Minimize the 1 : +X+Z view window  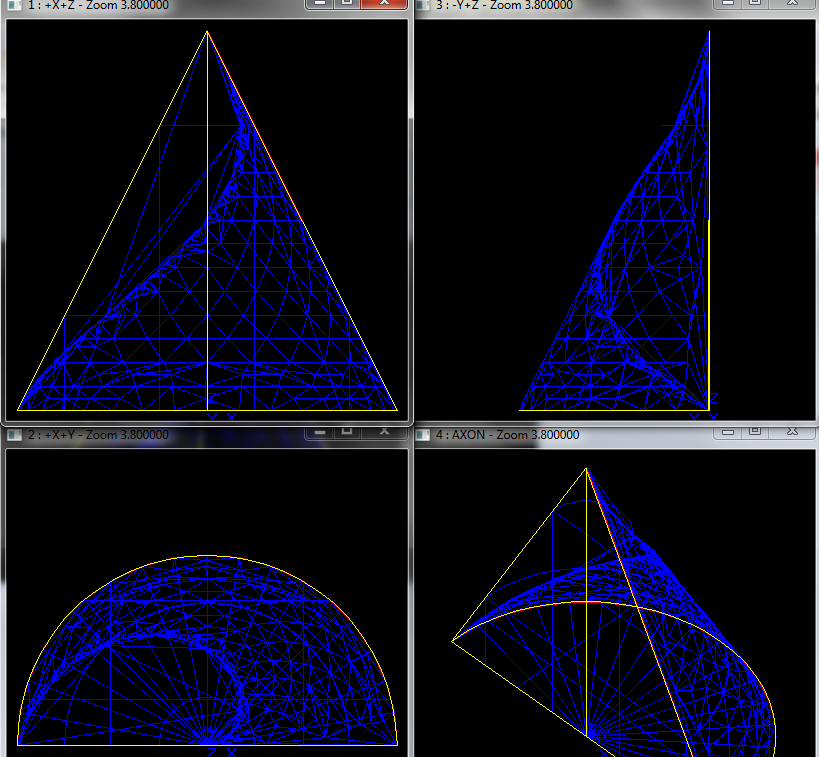pyautogui.click(x=319, y=4)
